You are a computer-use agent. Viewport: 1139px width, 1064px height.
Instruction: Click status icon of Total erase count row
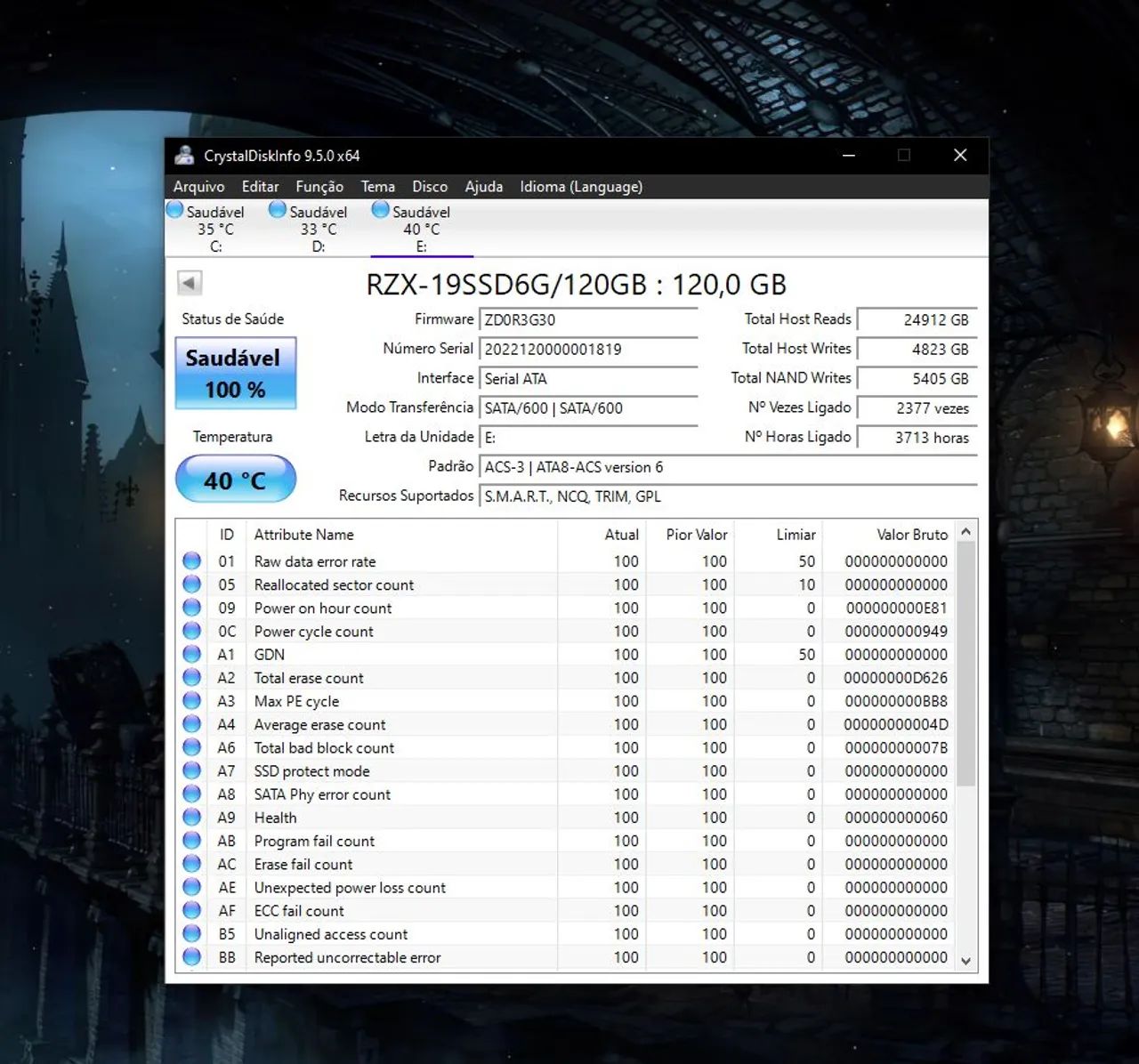[191, 677]
